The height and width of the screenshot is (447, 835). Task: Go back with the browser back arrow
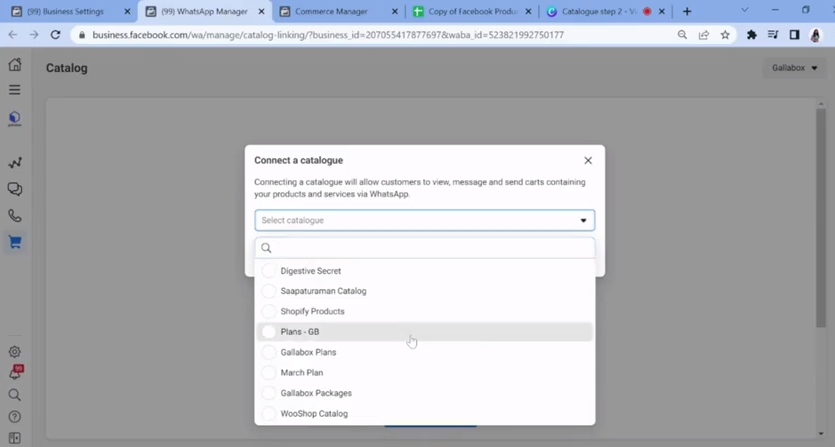13,35
